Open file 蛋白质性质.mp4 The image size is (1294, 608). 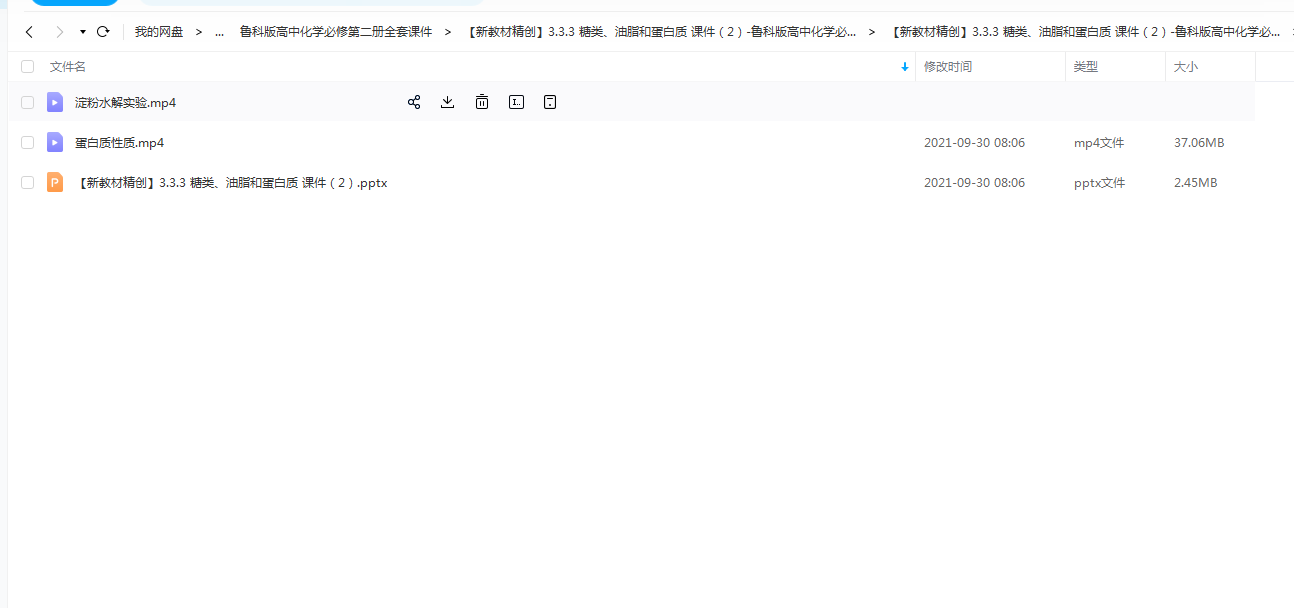click(119, 143)
